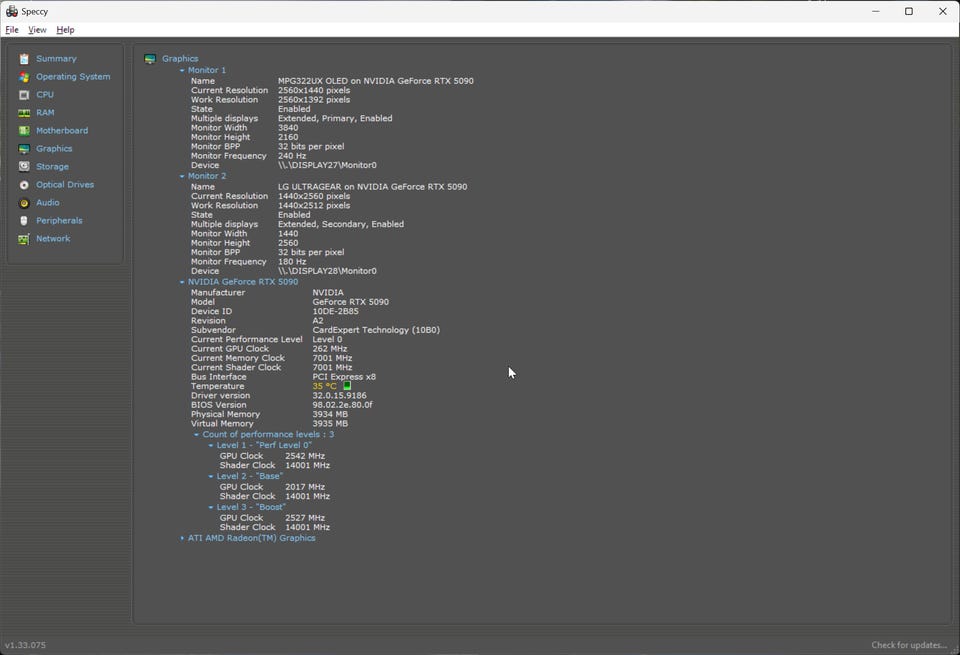Viewport: 960px width, 655px height.
Task: Open Motherboard via its sidebar icon
Action: click(x=24, y=131)
